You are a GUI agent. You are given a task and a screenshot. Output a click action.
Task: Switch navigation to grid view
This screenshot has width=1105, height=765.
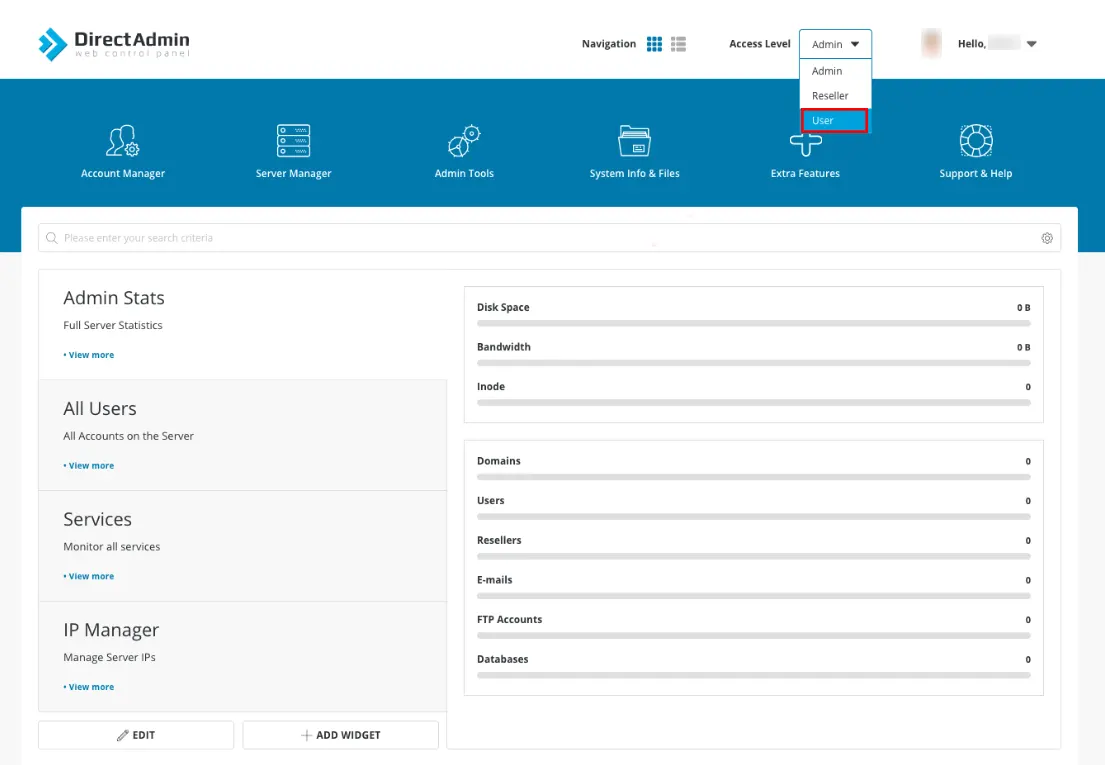pyautogui.click(x=655, y=44)
